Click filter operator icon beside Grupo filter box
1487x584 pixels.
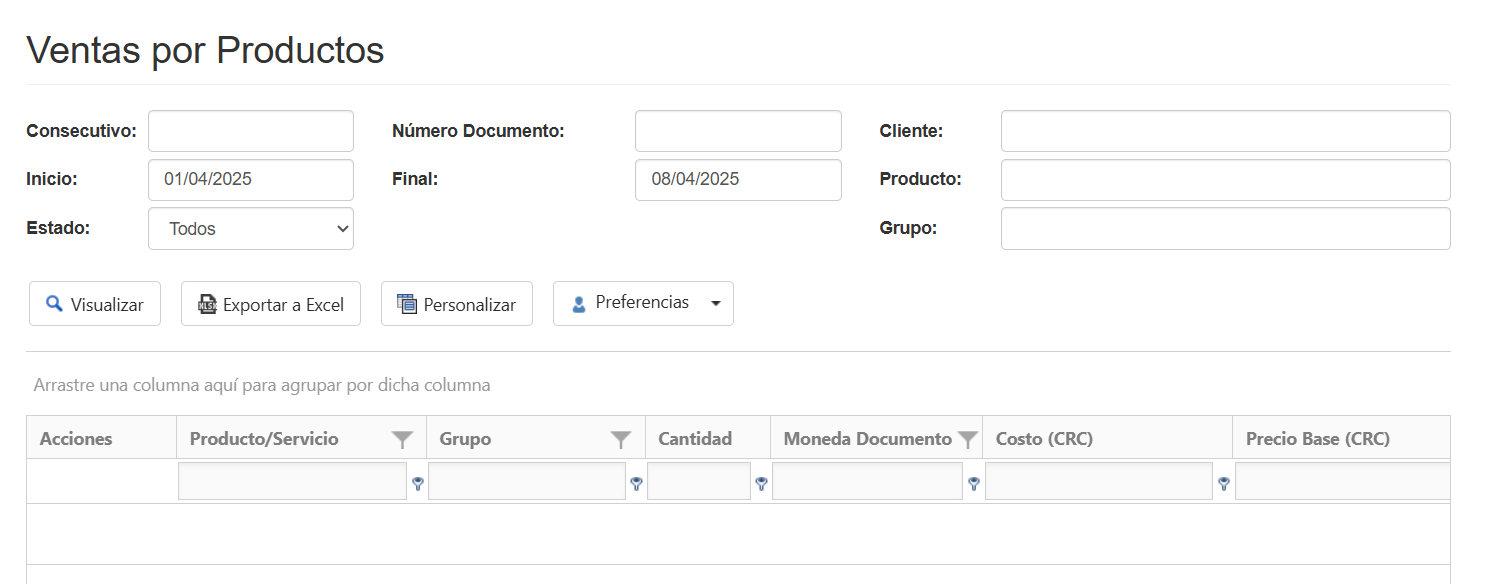636,483
